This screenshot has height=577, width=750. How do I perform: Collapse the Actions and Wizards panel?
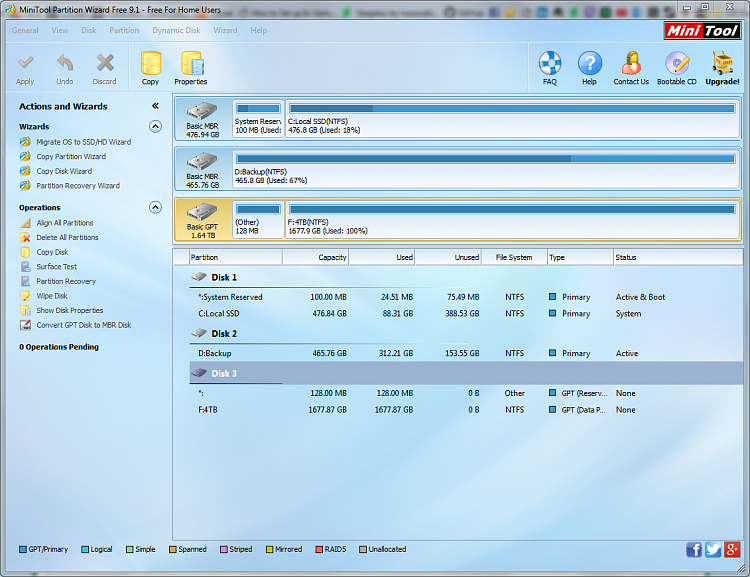pos(155,106)
